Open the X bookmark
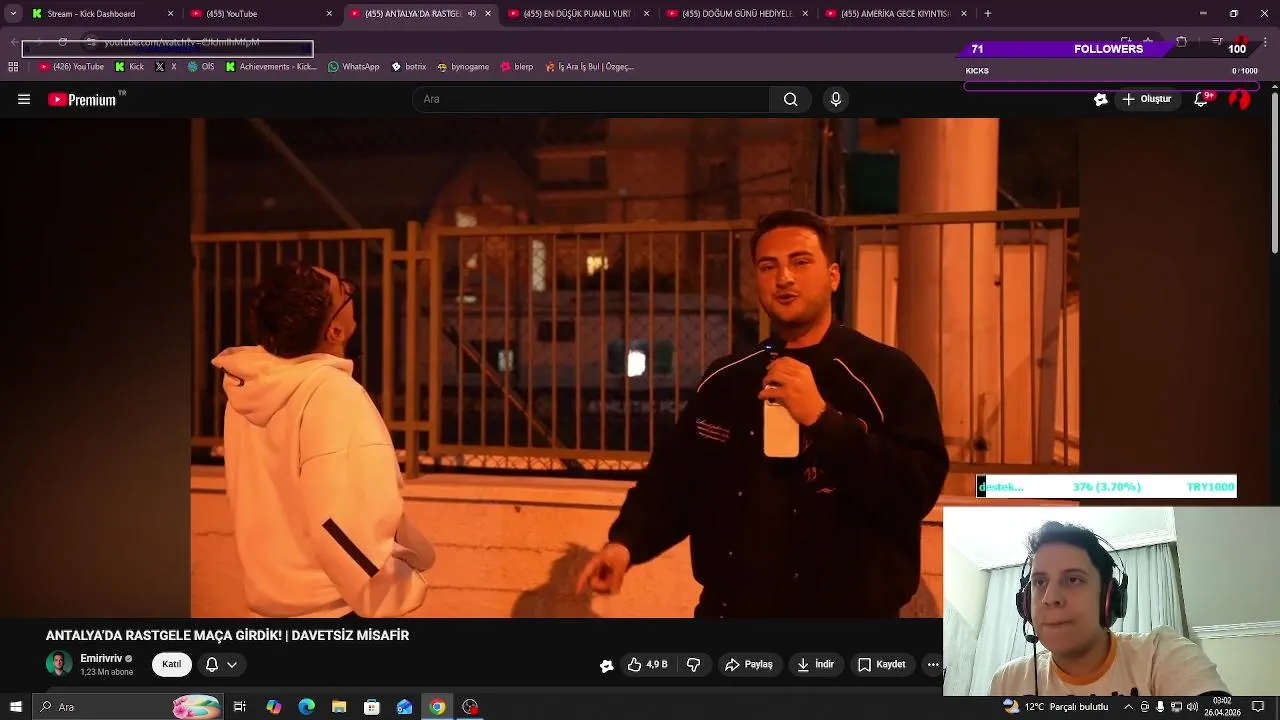Viewport: 1280px width, 720px height. coord(166,67)
